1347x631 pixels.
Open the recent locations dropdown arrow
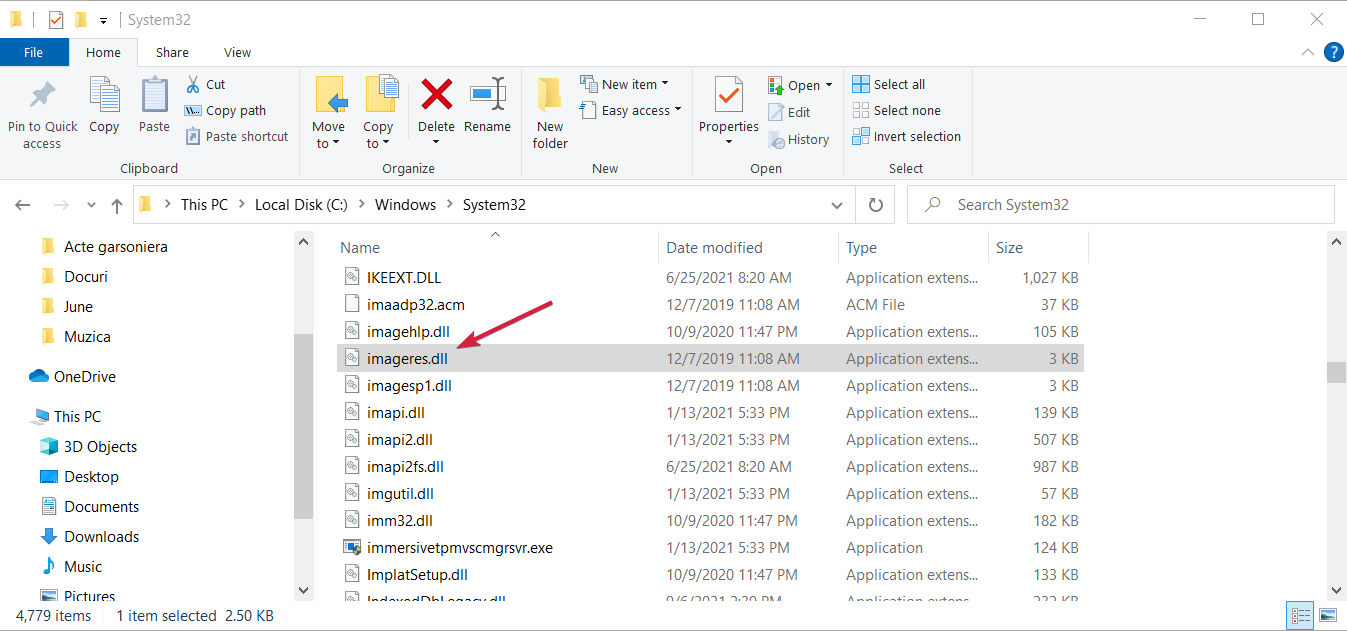point(91,205)
